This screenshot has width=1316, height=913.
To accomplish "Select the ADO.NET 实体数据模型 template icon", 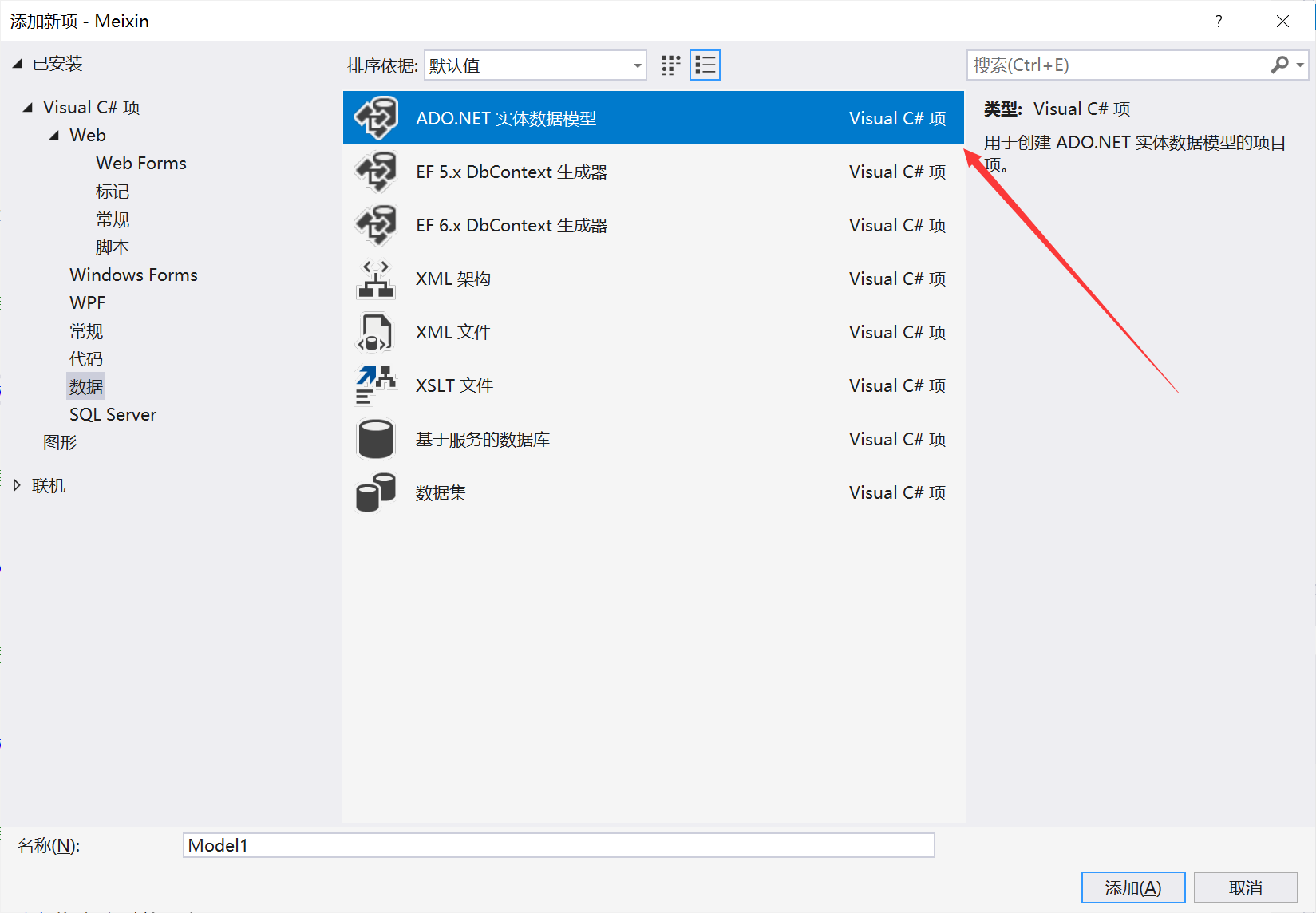I will 376,118.
